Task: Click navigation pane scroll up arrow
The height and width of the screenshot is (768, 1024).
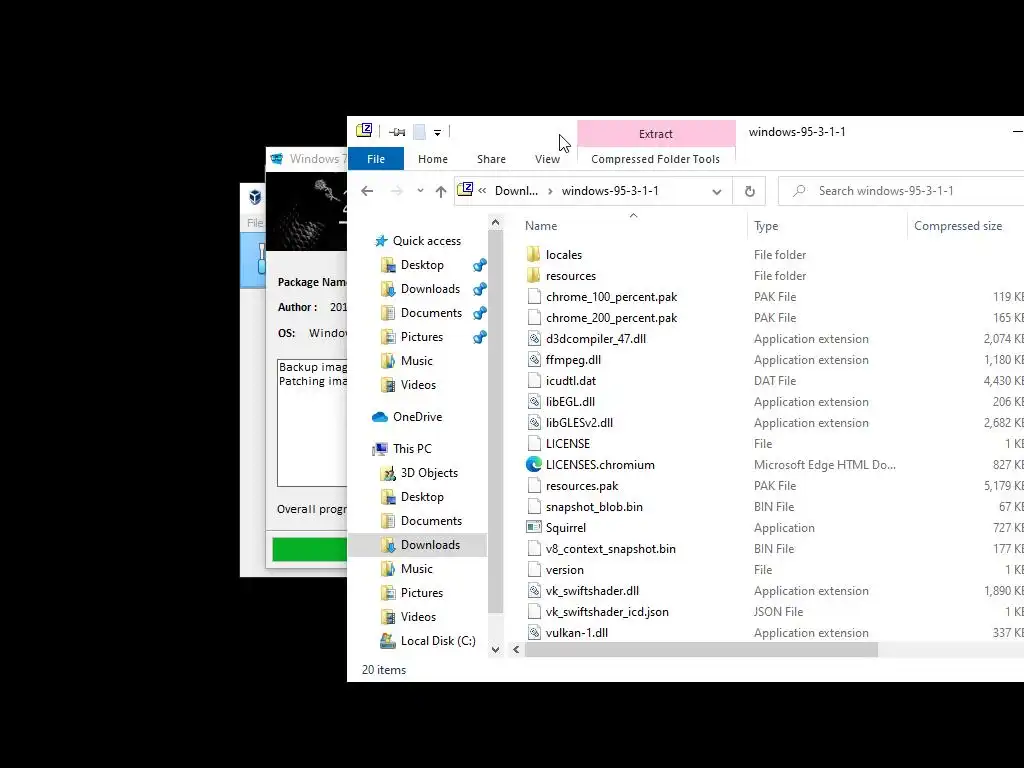Action: point(495,223)
